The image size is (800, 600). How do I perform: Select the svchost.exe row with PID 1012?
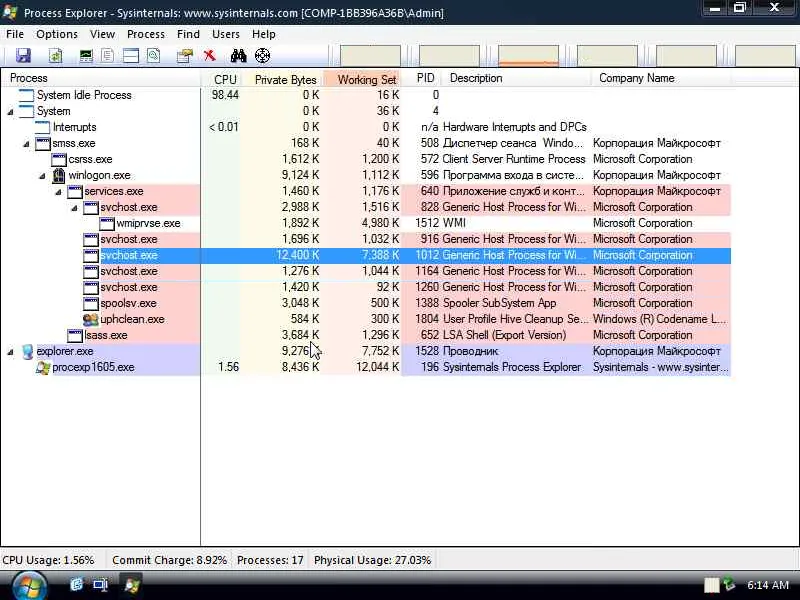pyautogui.click(x=366, y=256)
